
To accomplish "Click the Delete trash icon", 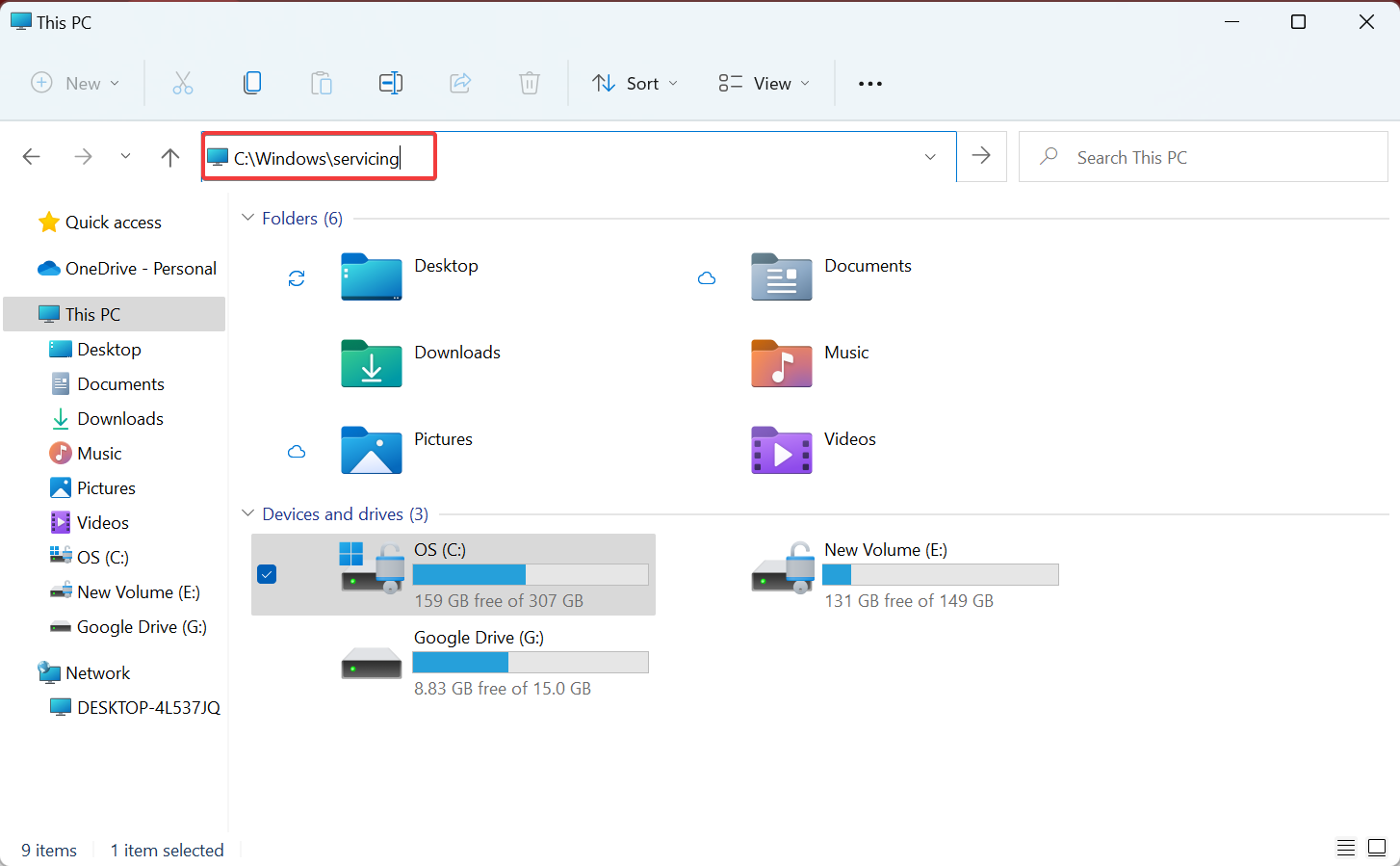I will point(530,84).
